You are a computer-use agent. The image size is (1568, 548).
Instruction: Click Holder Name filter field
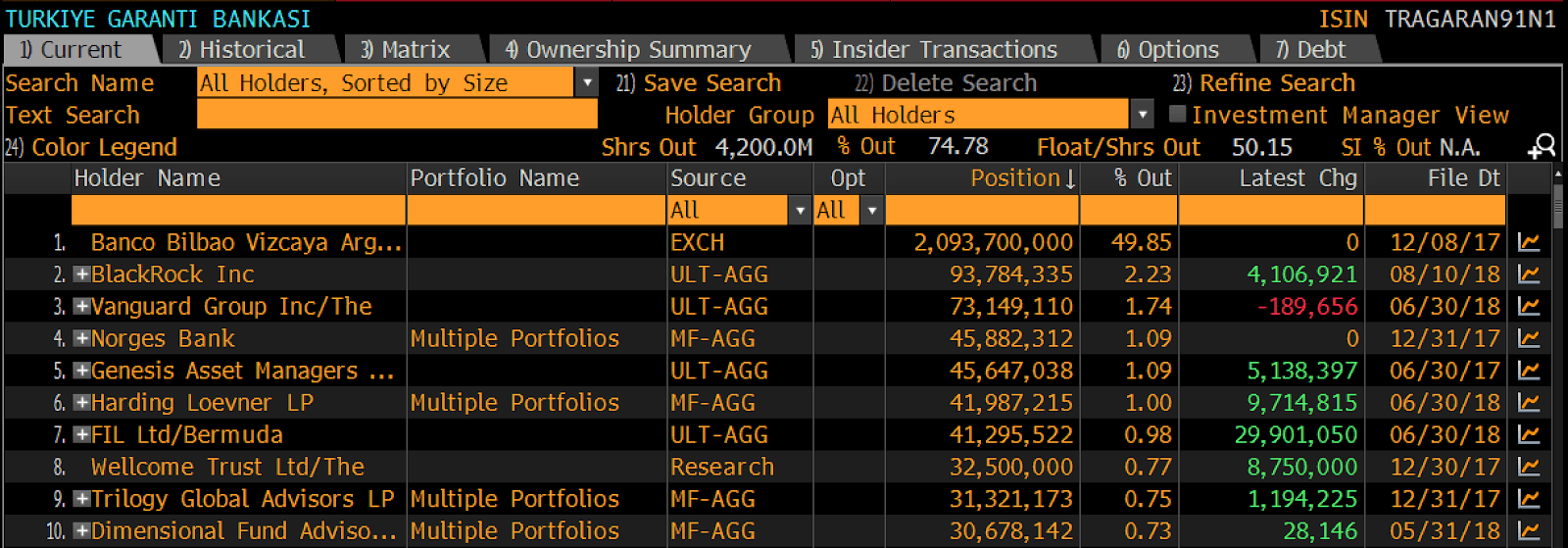(238, 210)
